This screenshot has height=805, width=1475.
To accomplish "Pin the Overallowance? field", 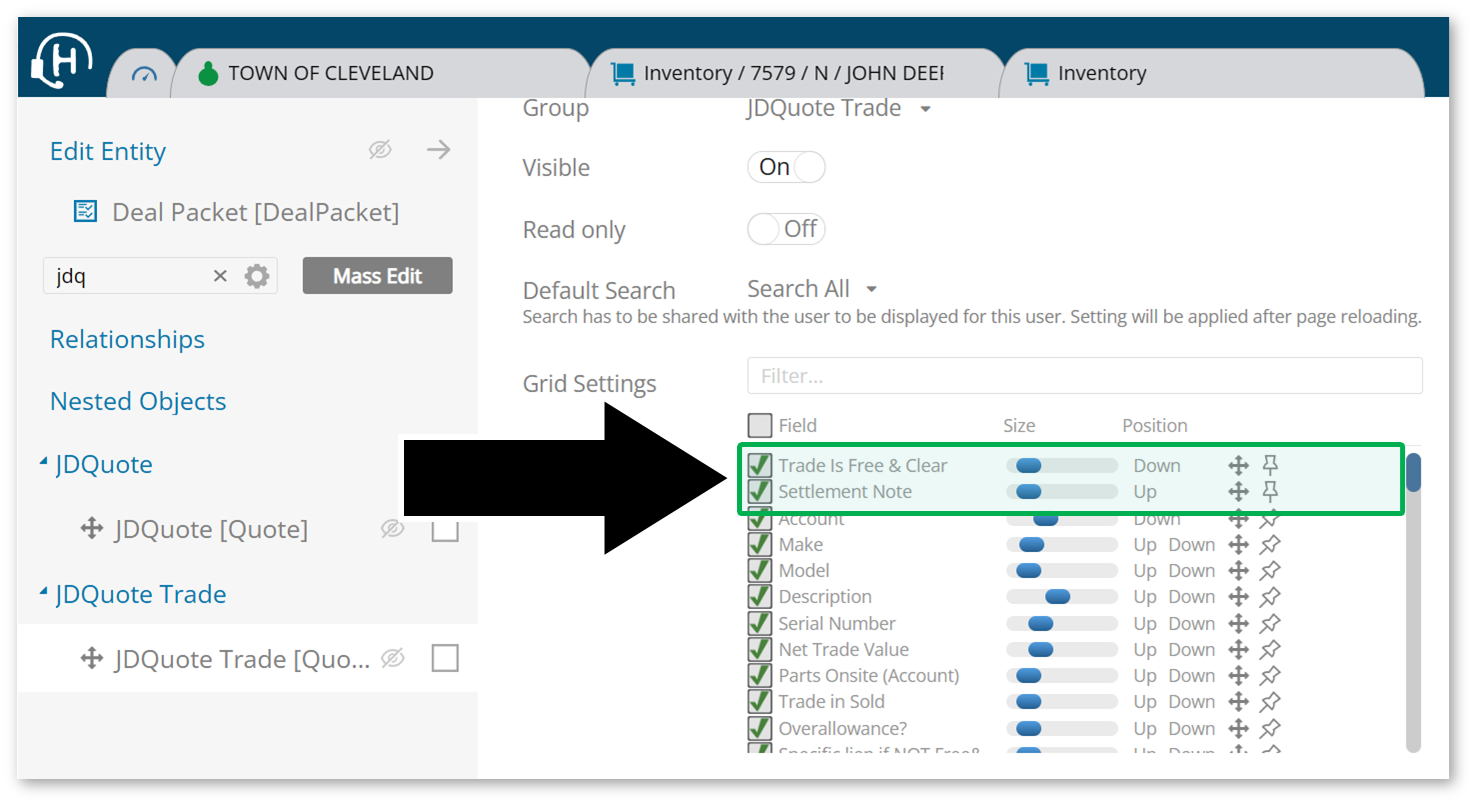I will (x=1270, y=728).
